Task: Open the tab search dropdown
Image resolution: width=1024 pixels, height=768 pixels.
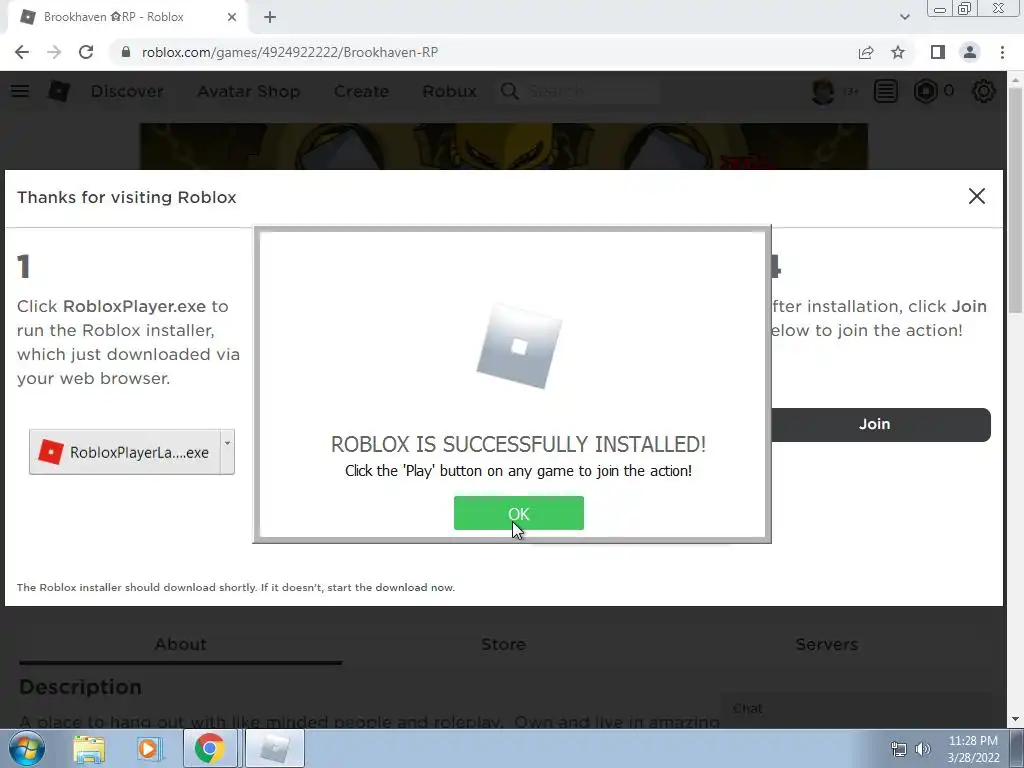Action: click(x=904, y=17)
